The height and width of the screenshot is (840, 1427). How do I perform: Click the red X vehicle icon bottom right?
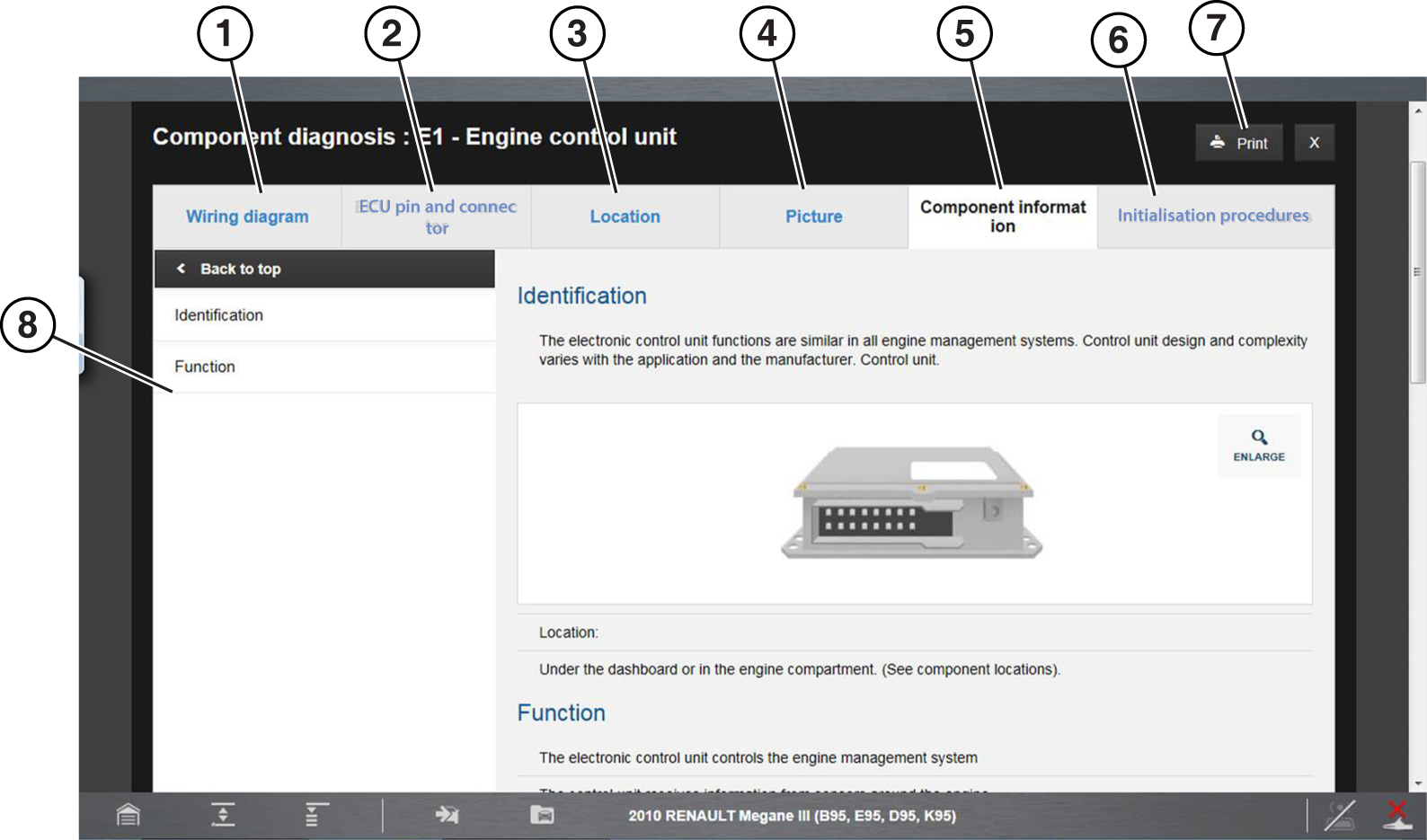click(1396, 815)
